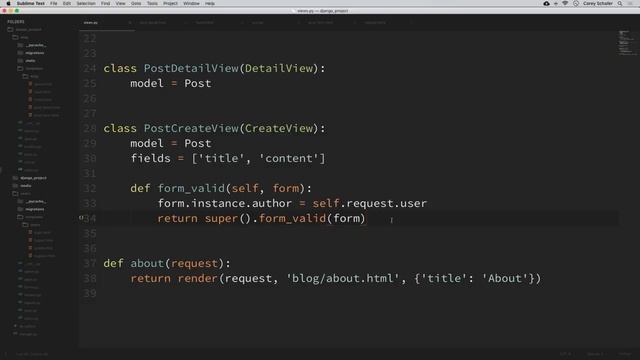640x360 pixels.
Task: Open the Sublime Text application menu
Action: [x=31, y=3]
